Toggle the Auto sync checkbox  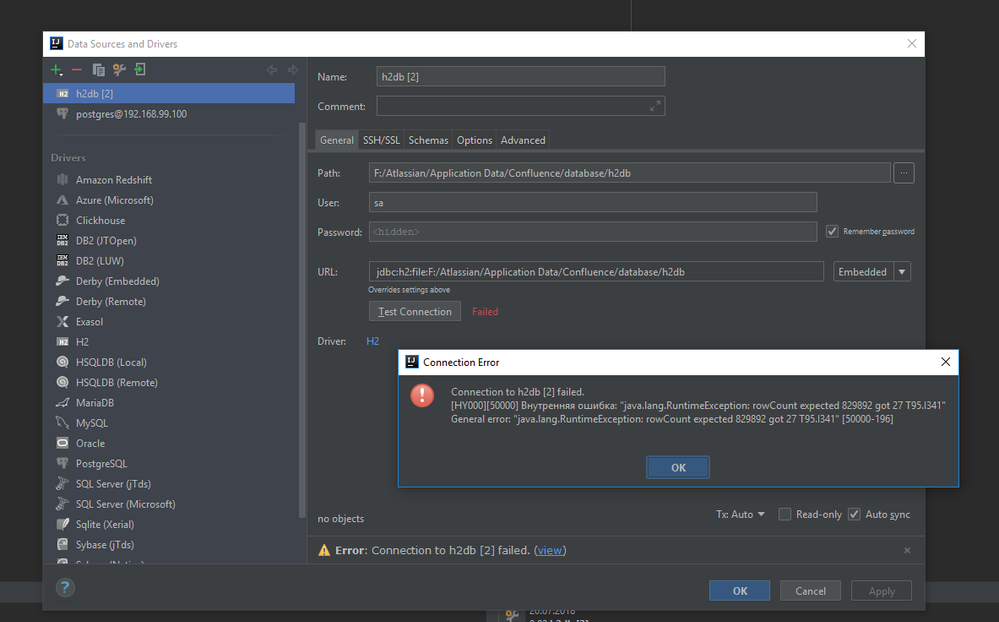[x=854, y=514]
